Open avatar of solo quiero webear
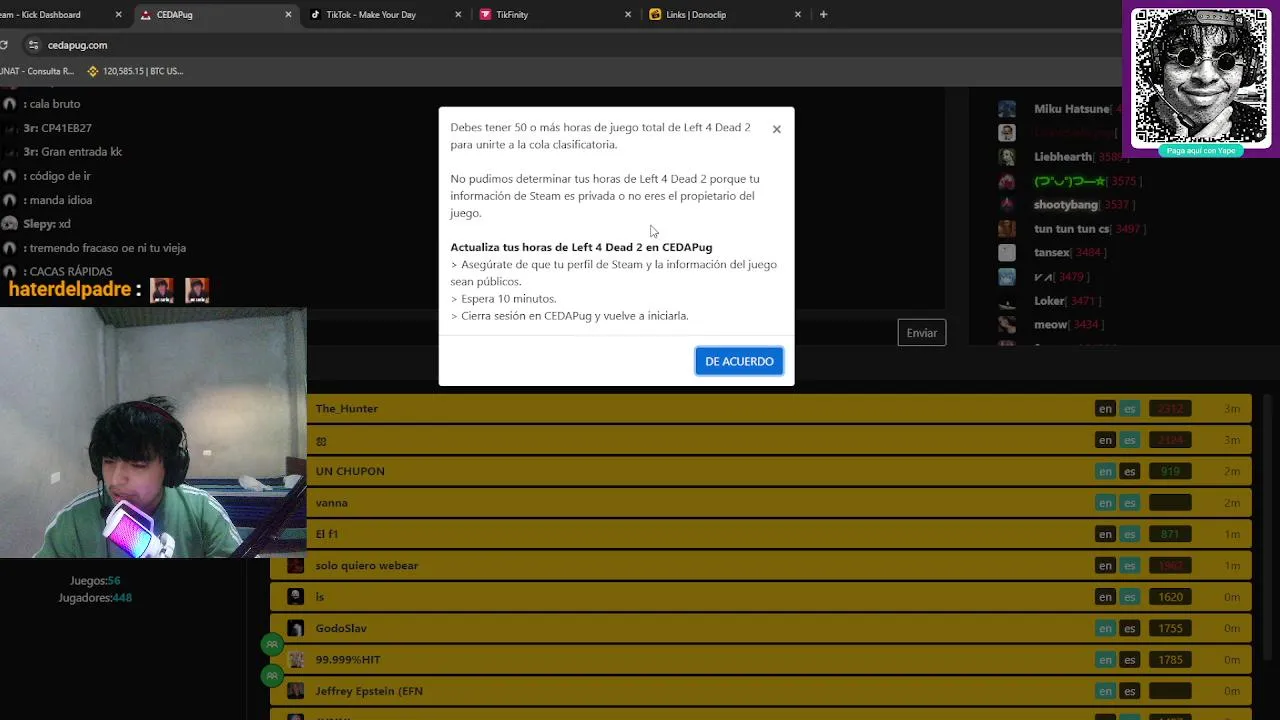The height and width of the screenshot is (720, 1280). (x=295, y=565)
